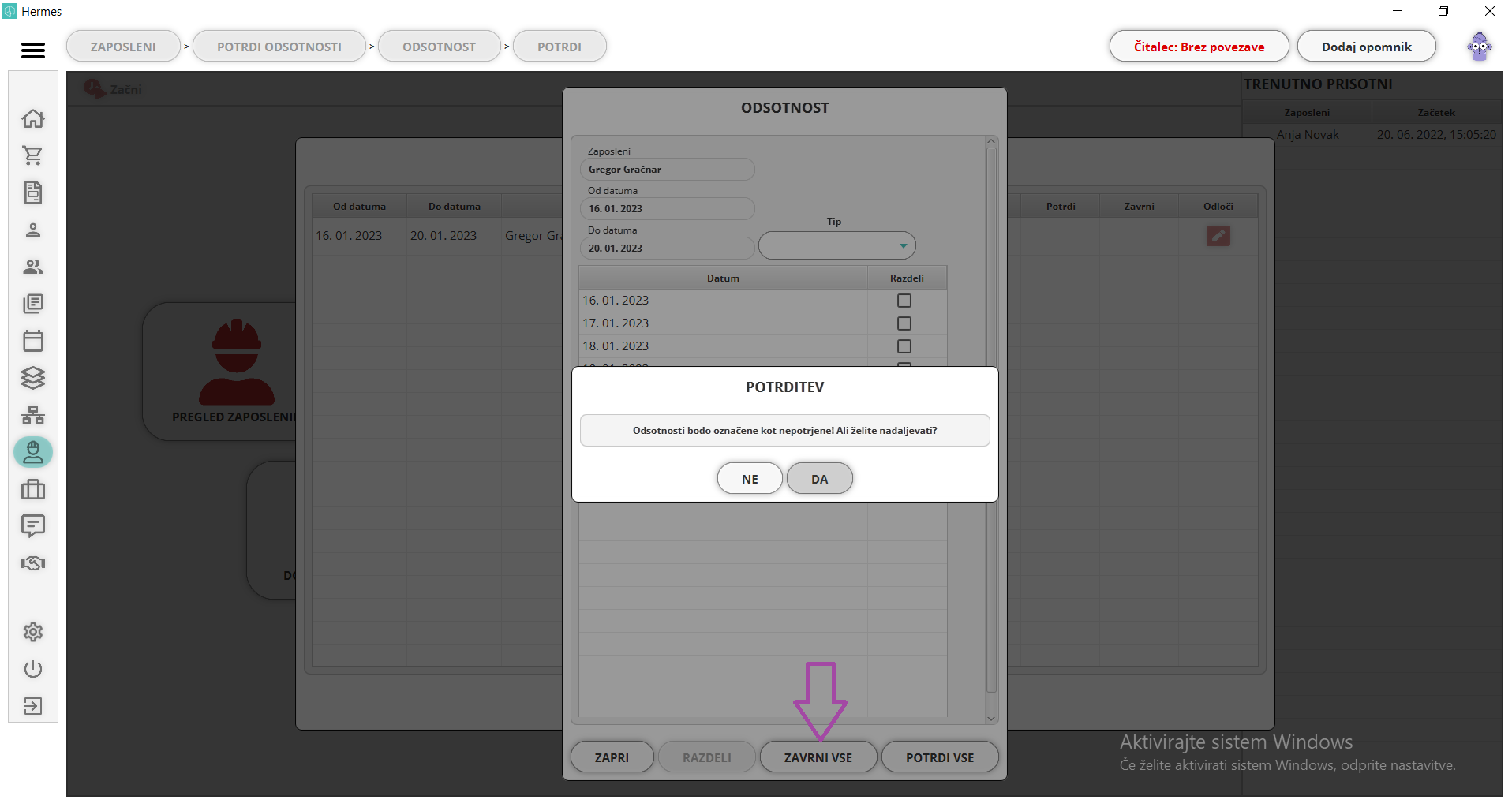Open the user avatar in top right
This screenshot has width=1512, height=811.
[1480, 47]
